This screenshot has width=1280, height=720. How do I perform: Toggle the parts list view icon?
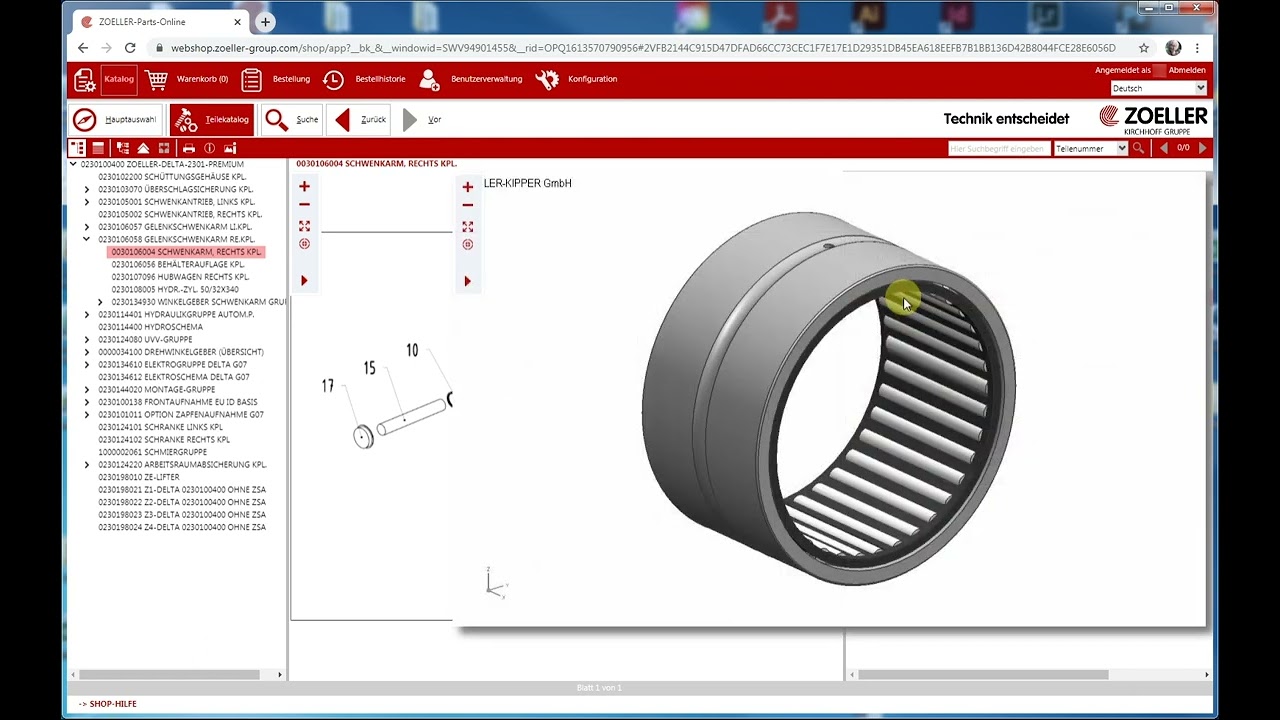click(98, 148)
